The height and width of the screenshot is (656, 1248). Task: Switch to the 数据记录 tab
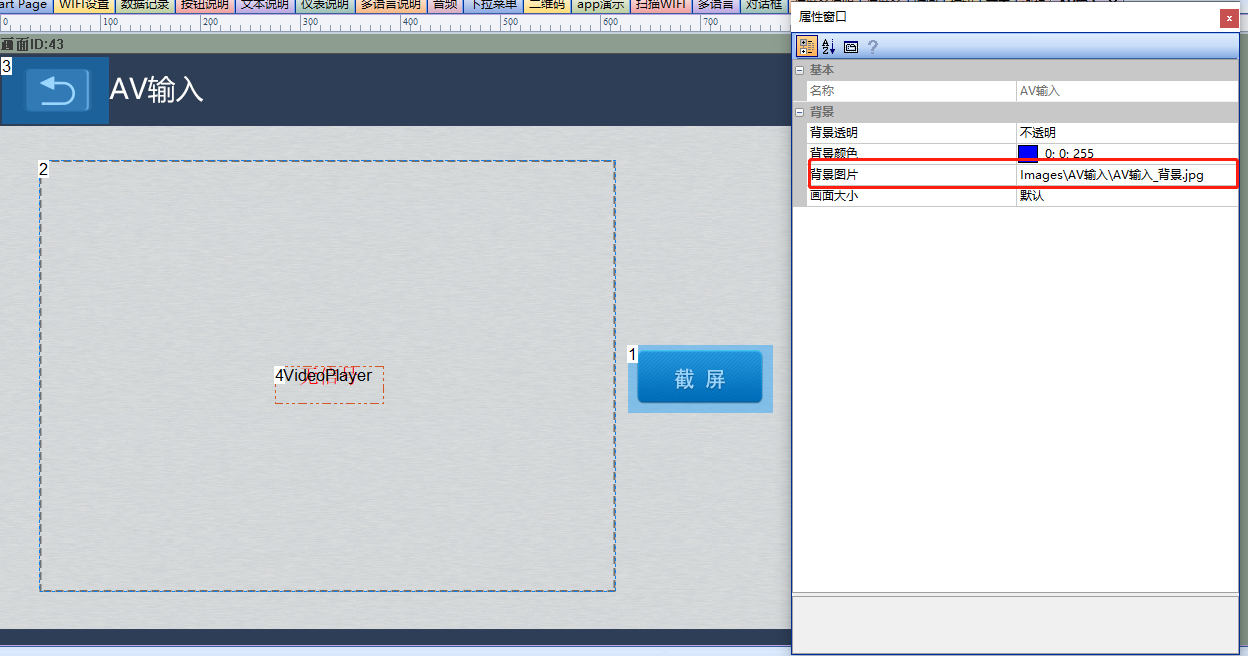(x=145, y=5)
